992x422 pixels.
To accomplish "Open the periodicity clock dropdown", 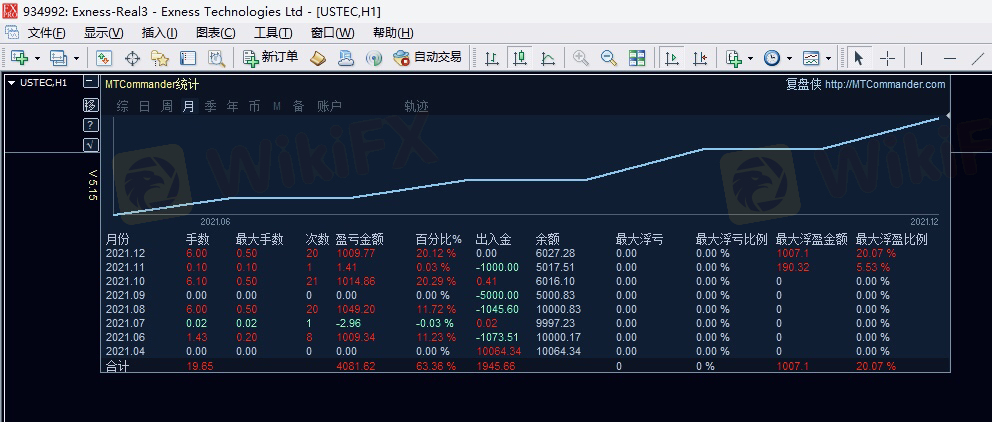I will 789,58.
